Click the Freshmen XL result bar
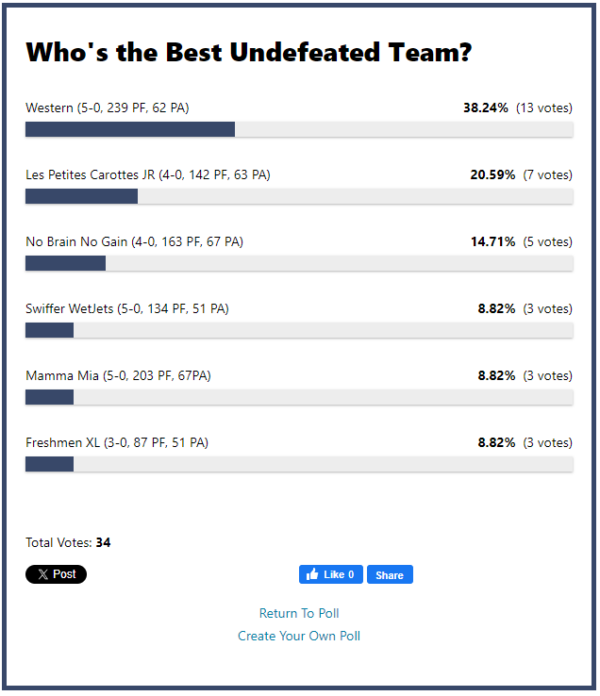Image resolution: width=600 pixels, height=696 pixels. [x=299, y=465]
